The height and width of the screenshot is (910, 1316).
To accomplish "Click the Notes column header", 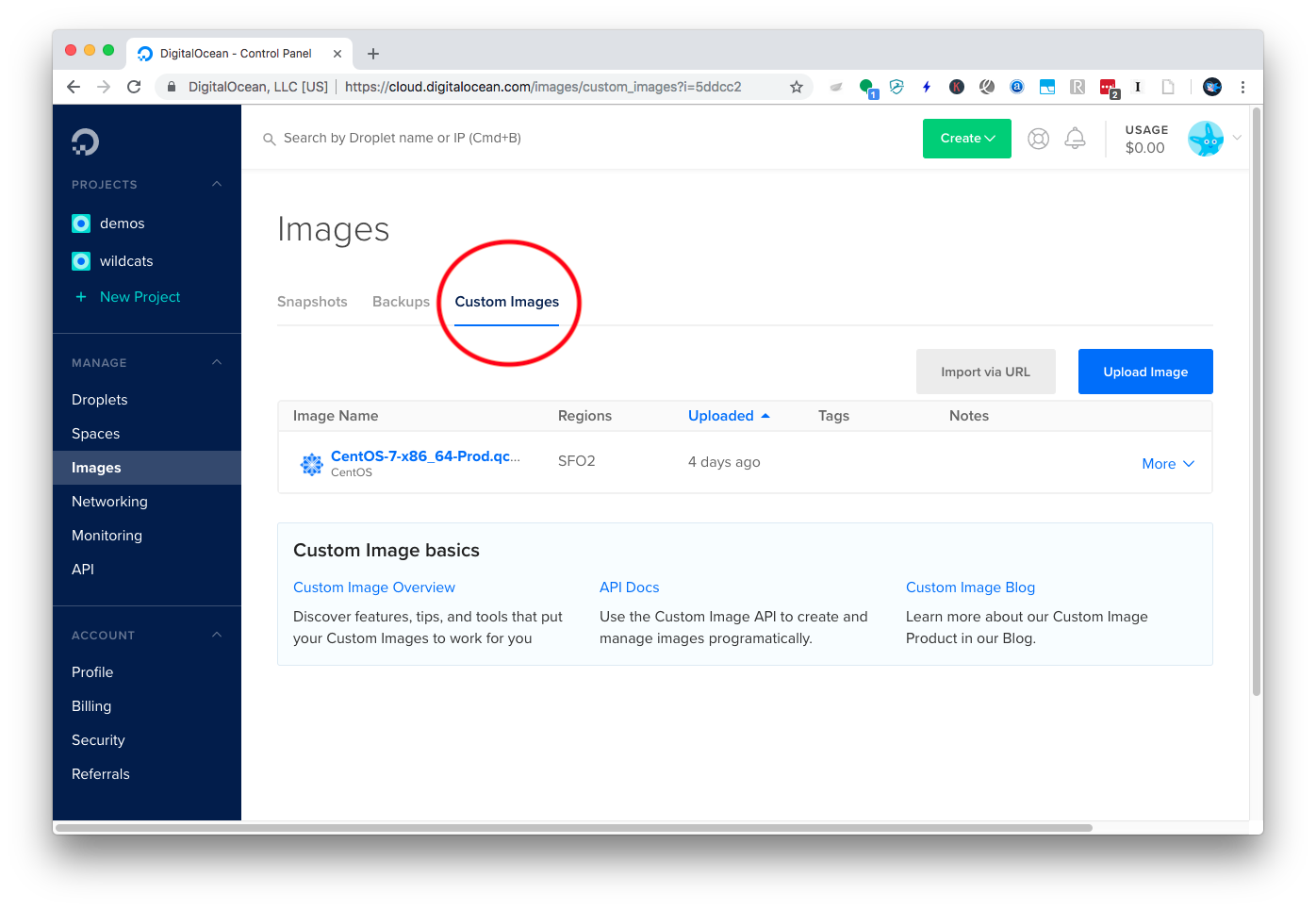I will pos(969,416).
